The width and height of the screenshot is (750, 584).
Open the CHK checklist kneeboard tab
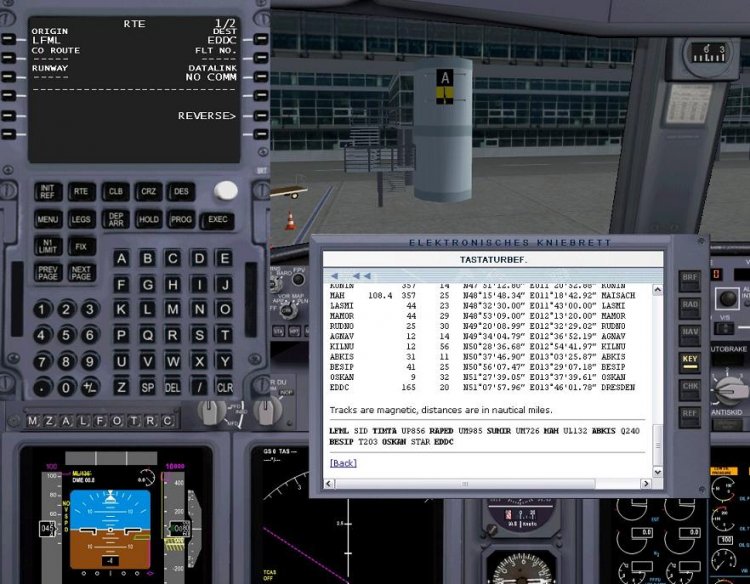pos(690,389)
